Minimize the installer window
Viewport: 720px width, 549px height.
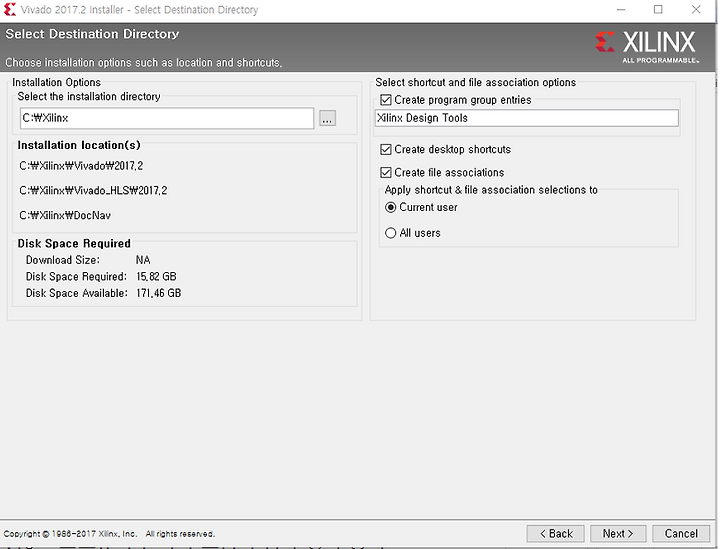click(621, 10)
